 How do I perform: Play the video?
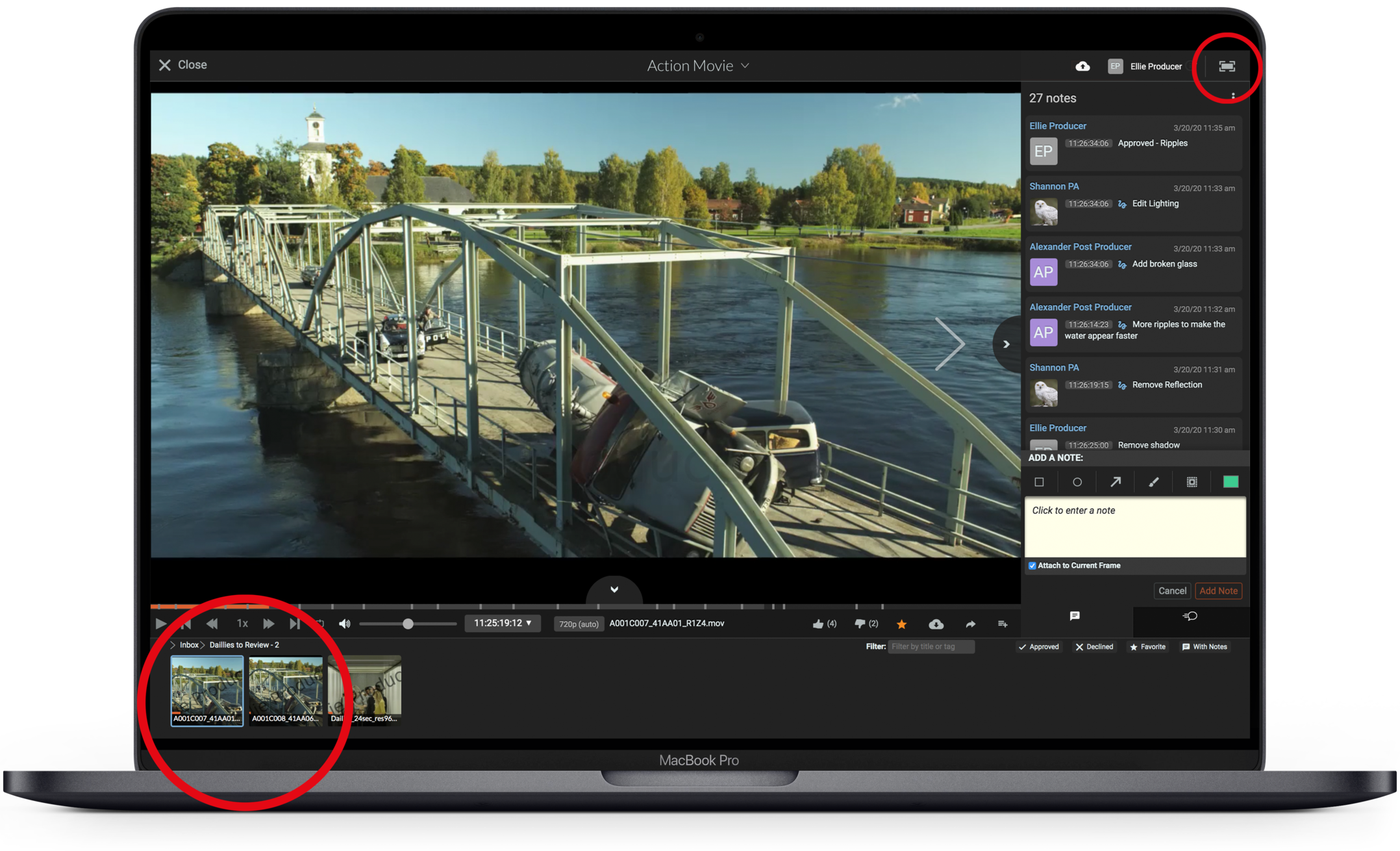pos(160,624)
